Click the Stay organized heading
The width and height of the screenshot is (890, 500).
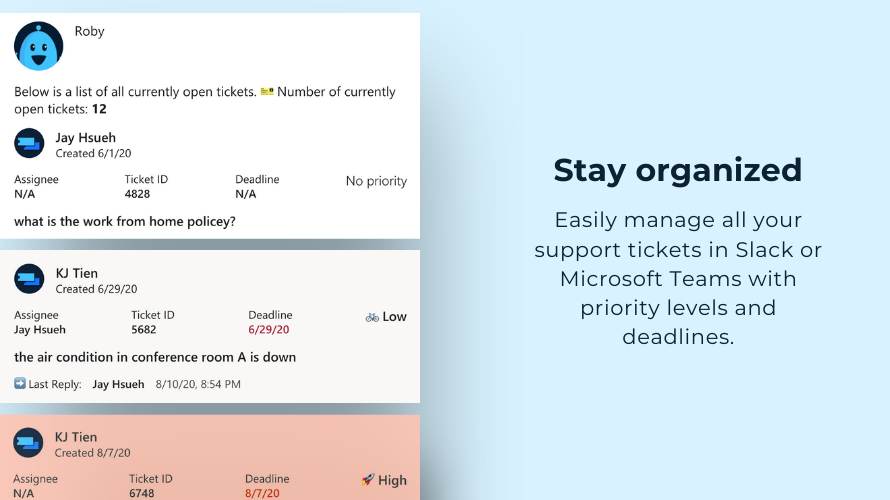678,170
